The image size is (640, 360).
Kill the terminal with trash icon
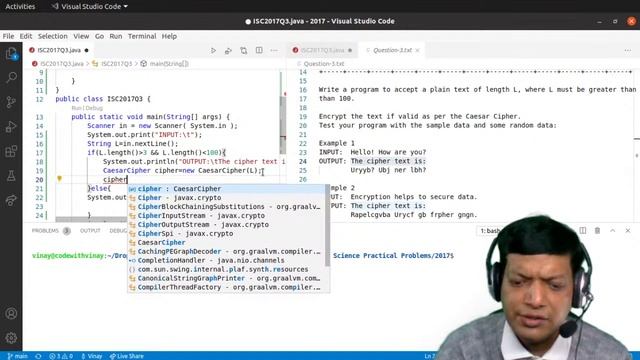597,231
